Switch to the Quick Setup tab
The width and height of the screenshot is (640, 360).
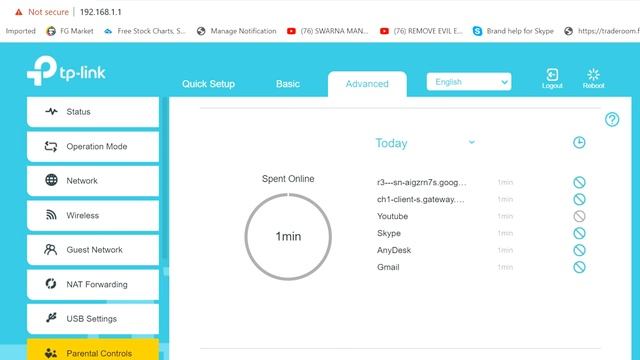pyautogui.click(x=208, y=84)
